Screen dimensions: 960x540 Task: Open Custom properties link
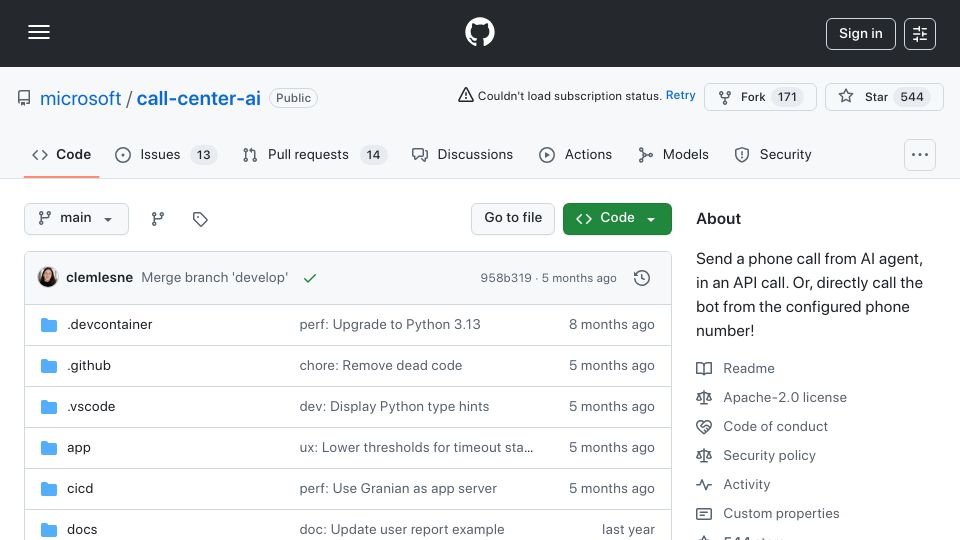pos(768,514)
